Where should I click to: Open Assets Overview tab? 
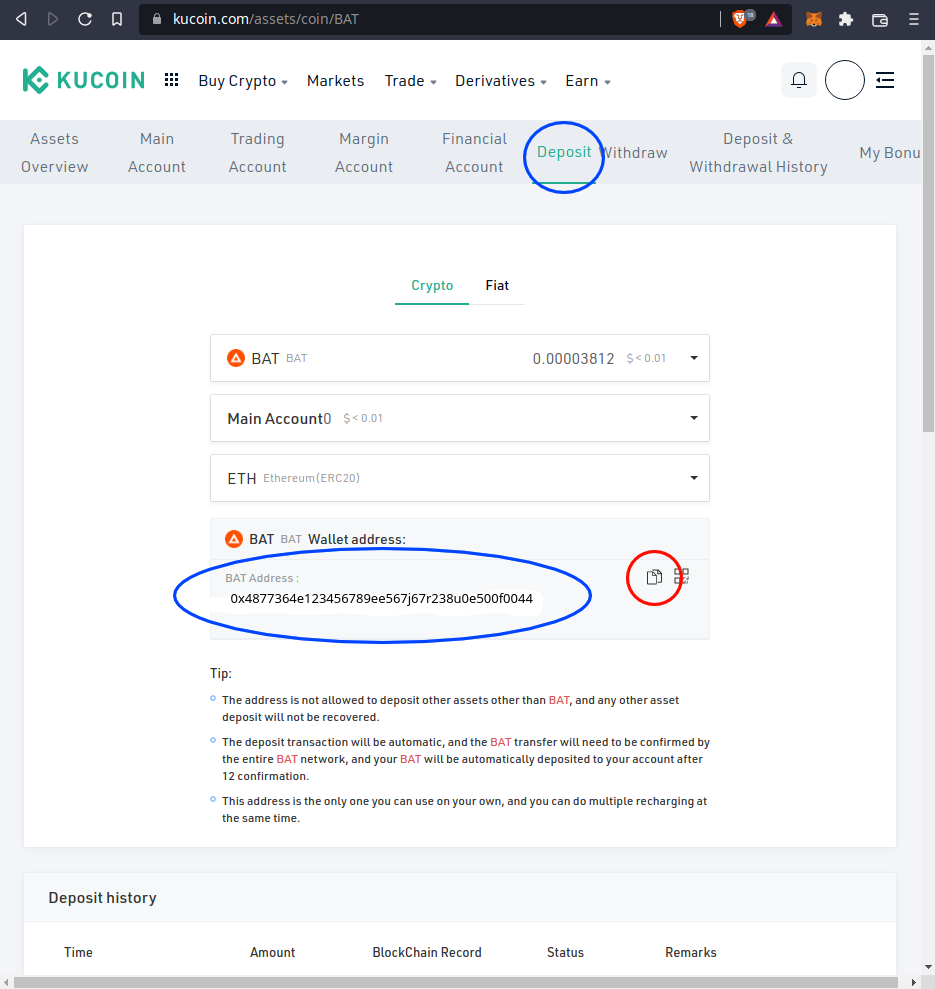pos(55,153)
